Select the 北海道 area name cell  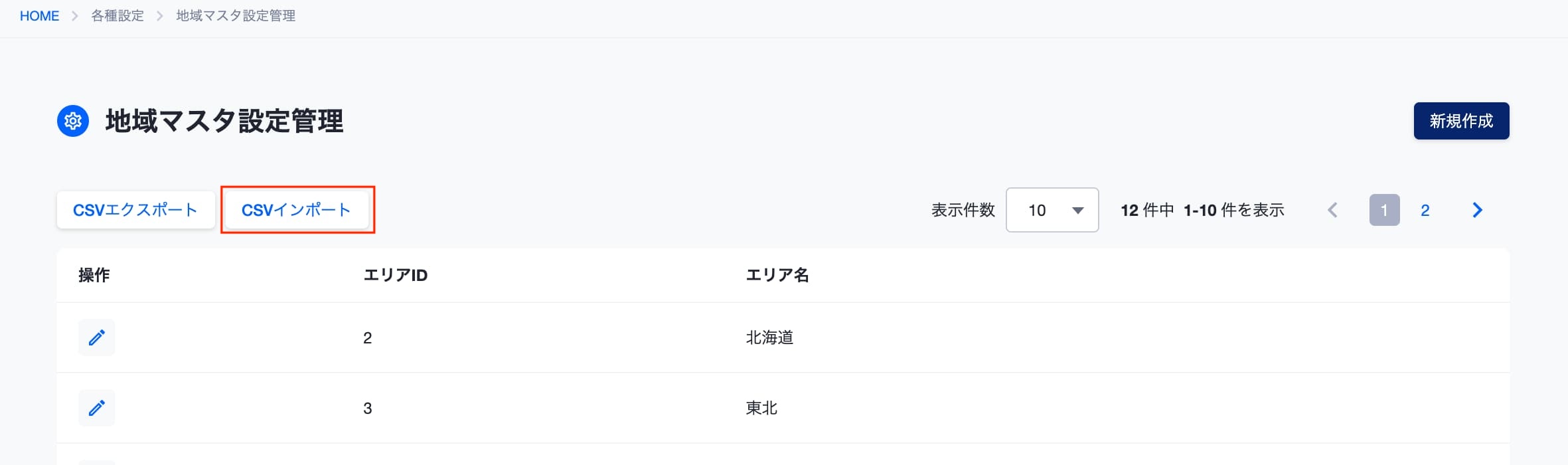(769, 337)
